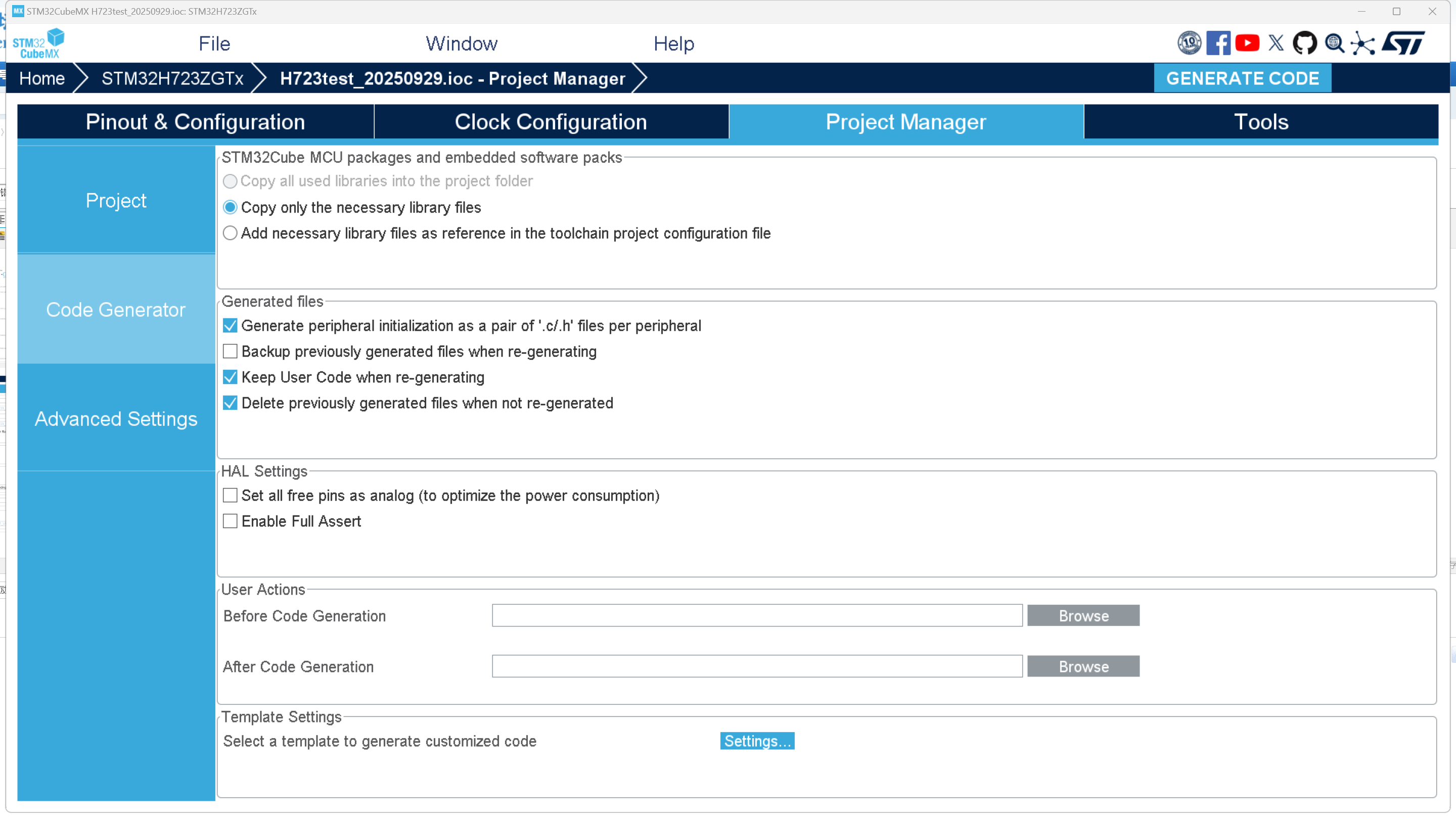Viewport: 1456px width, 818px height.
Task: Click the STM32CubeMX logo
Action: pos(38,43)
